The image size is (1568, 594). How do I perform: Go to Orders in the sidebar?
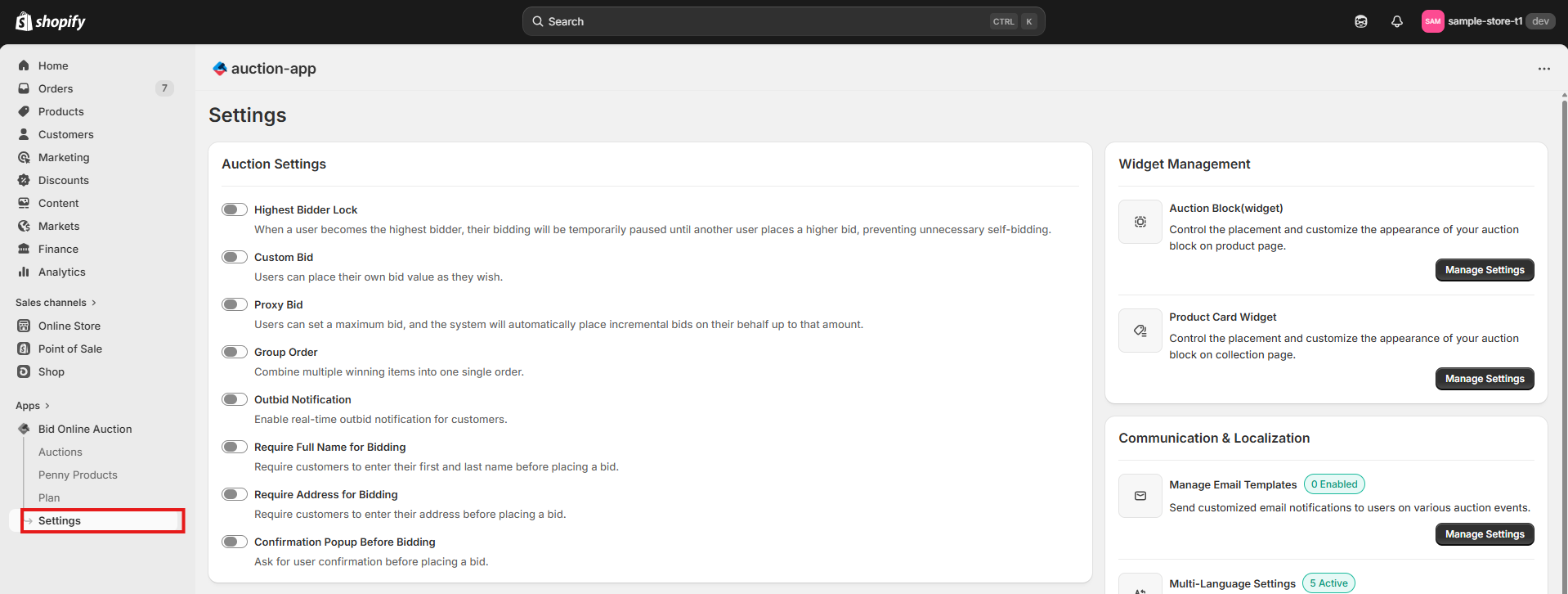56,88
